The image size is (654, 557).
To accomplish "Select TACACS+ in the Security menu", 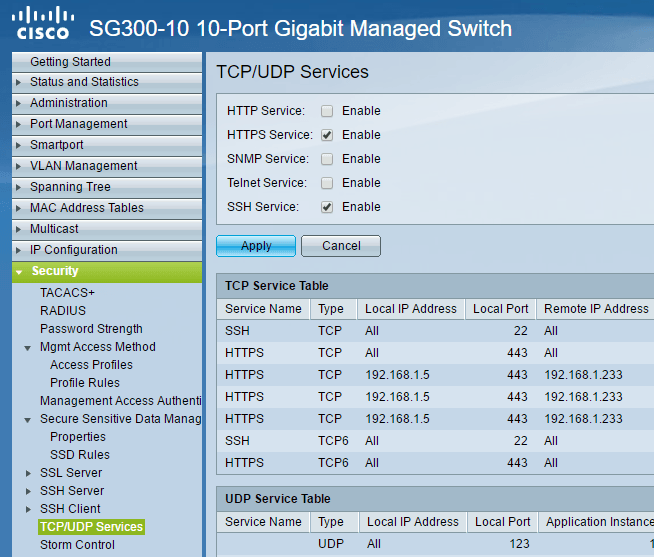I will pyautogui.click(x=67, y=293).
